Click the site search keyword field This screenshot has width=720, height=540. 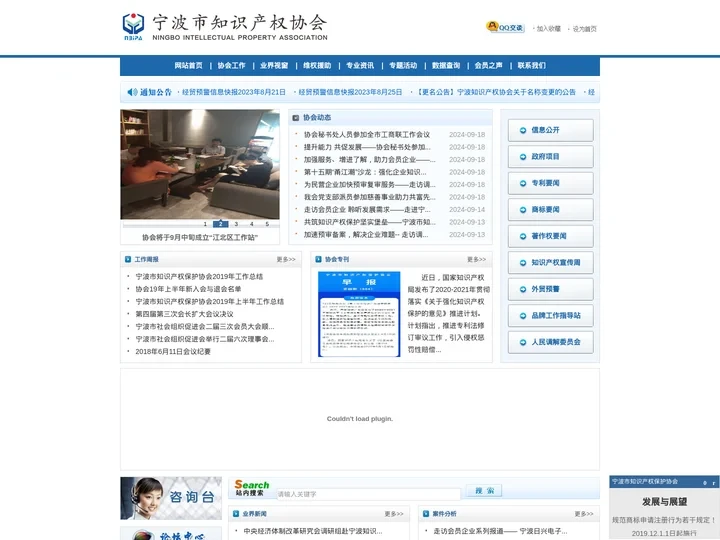coord(368,494)
